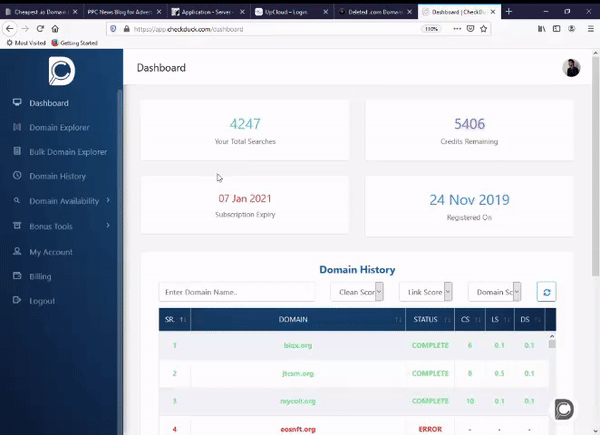
Task: Close the Dashboard CheckDuck tab
Action: [x=493, y=12]
